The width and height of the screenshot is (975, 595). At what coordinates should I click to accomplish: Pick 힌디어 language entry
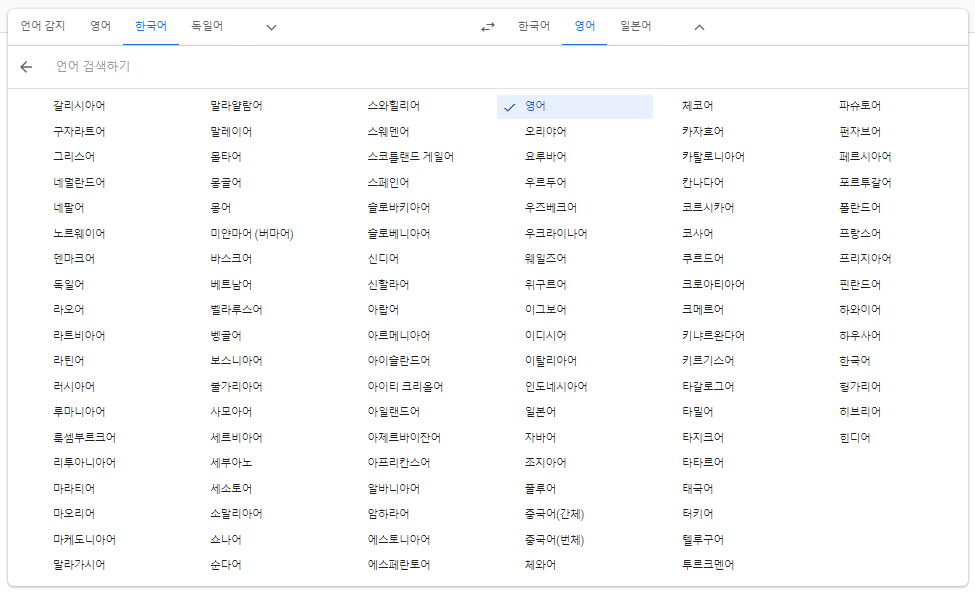(855, 438)
